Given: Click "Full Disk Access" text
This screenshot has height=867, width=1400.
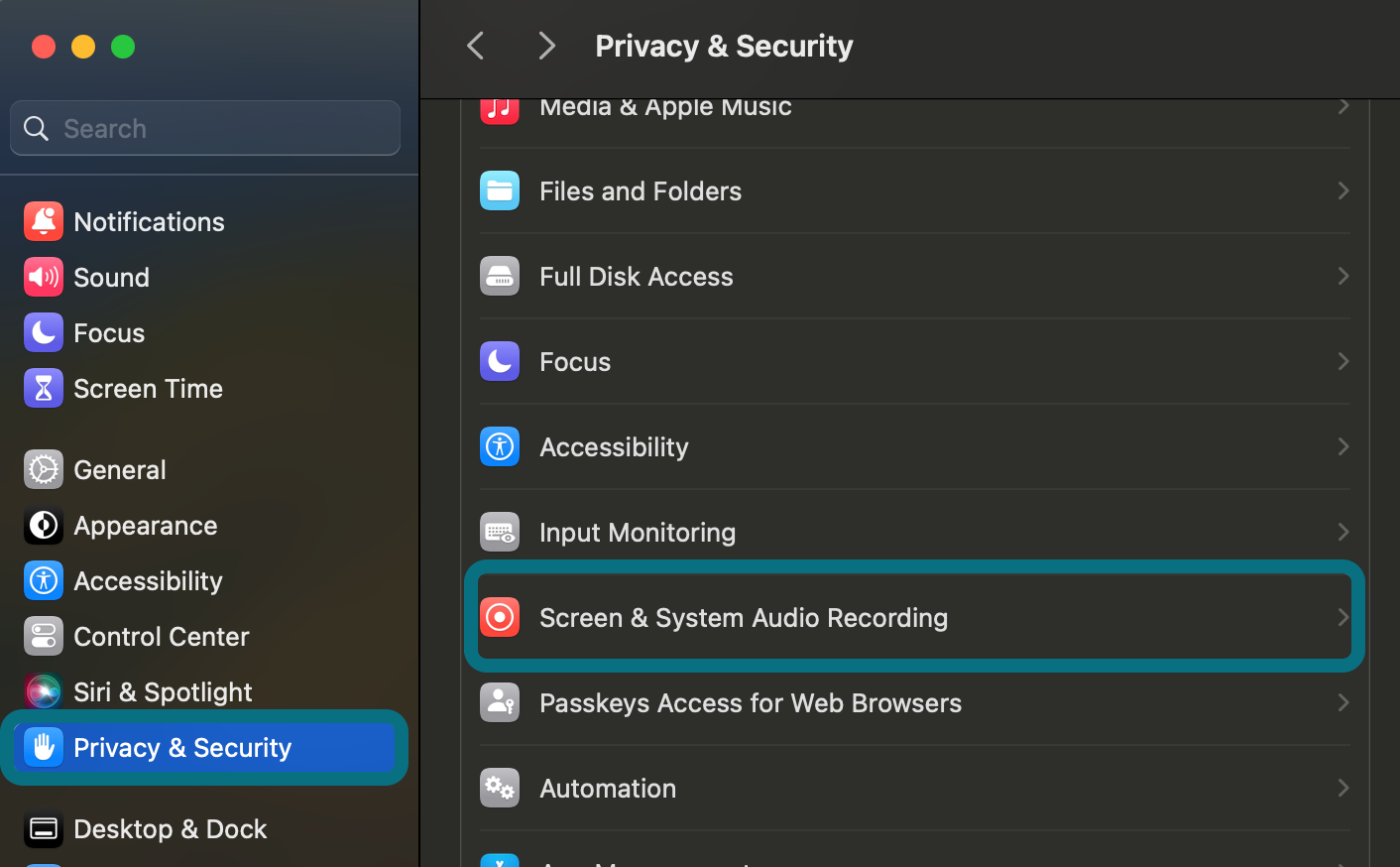Looking at the screenshot, I should tap(637, 276).
